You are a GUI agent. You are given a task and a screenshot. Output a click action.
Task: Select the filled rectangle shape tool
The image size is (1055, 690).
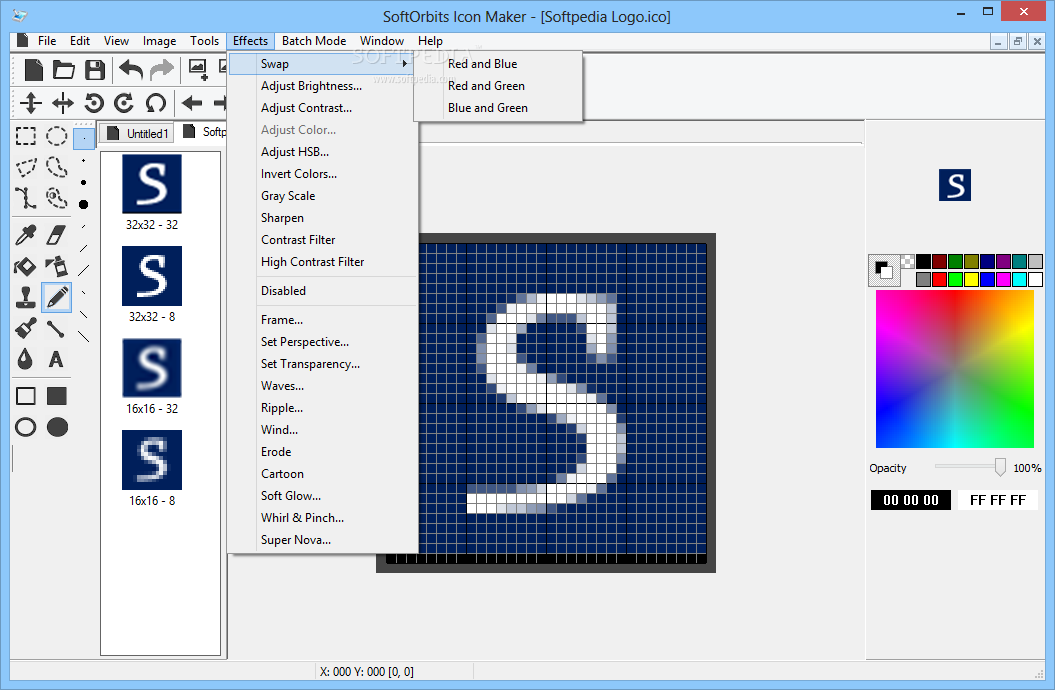click(57, 396)
